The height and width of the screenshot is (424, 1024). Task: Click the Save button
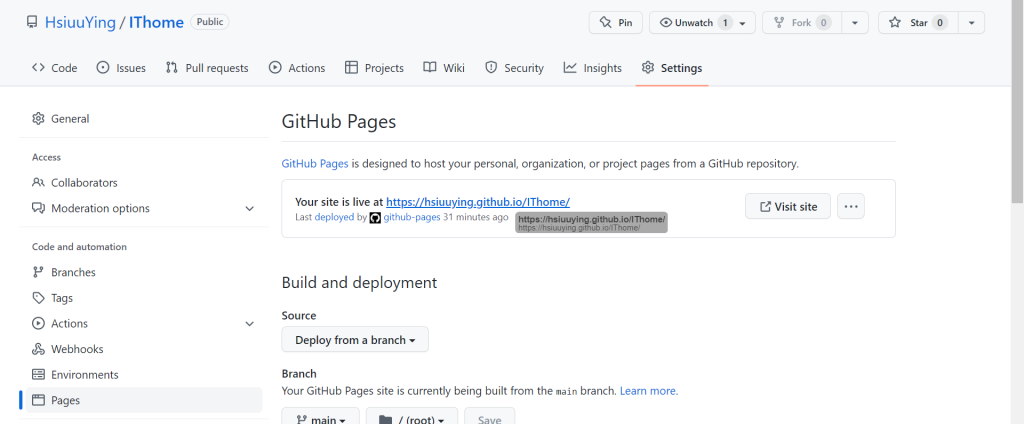[490, 417]
